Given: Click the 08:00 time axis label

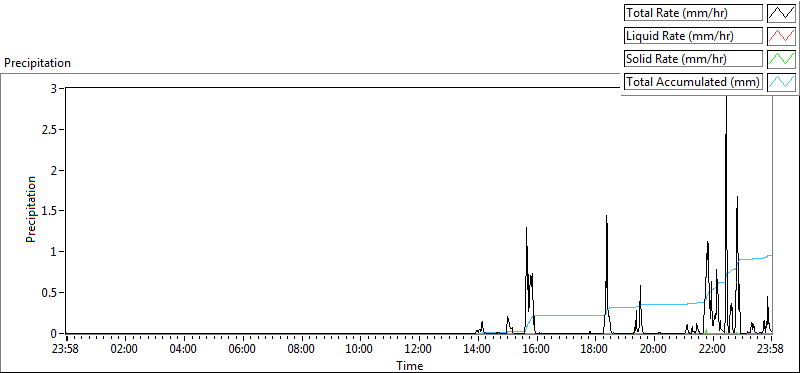Looking at the screenshot, I should pos(301,350).
